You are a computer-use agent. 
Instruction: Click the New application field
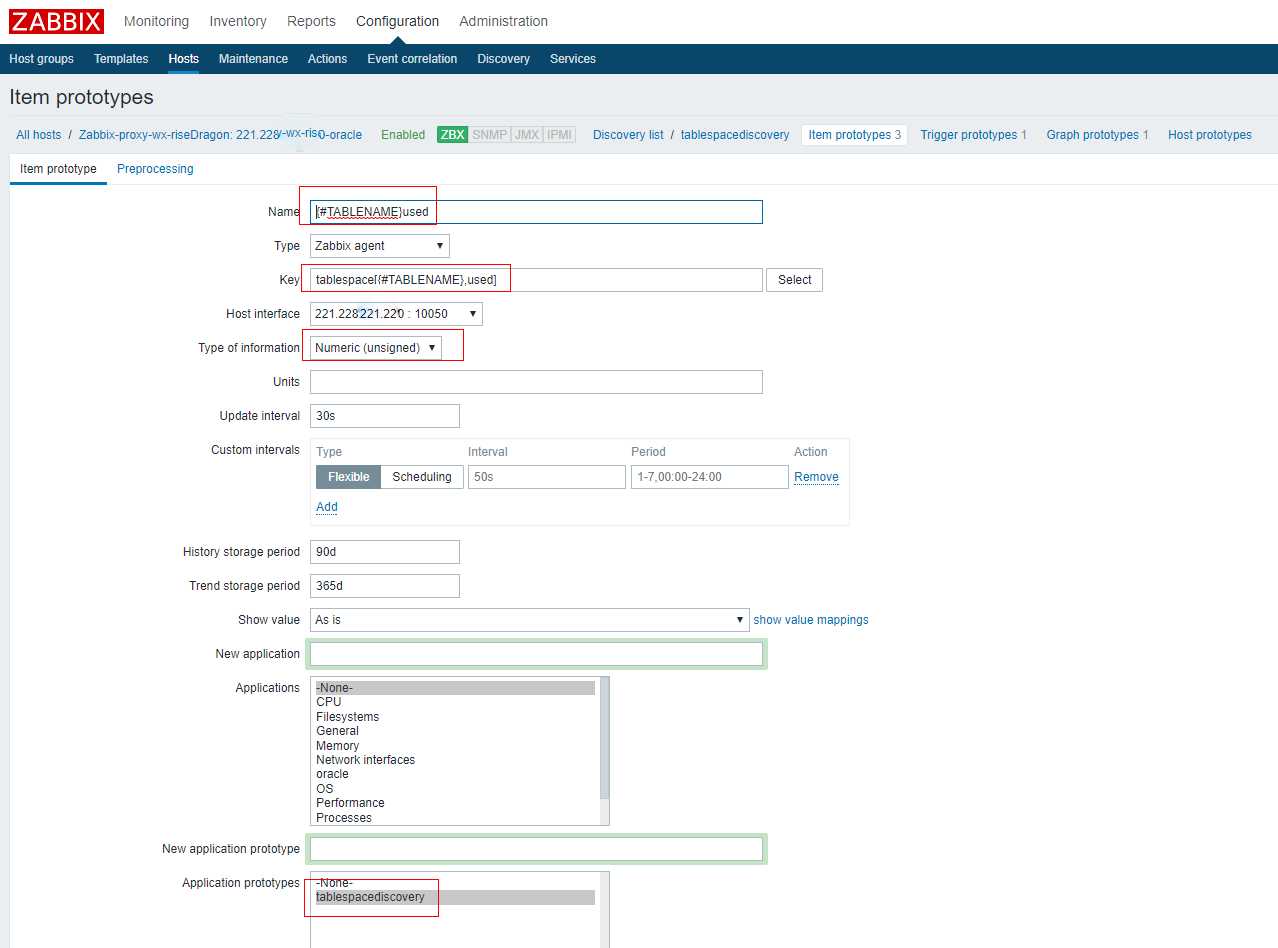pyautogui.click(x=536, y=654)
